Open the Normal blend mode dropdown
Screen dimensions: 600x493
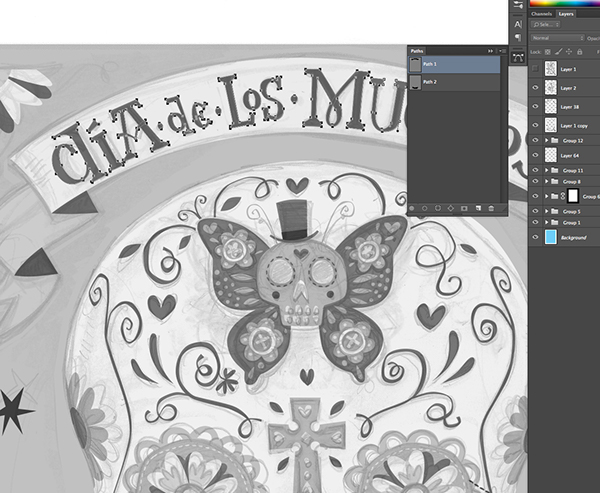(x=558, y=38)
